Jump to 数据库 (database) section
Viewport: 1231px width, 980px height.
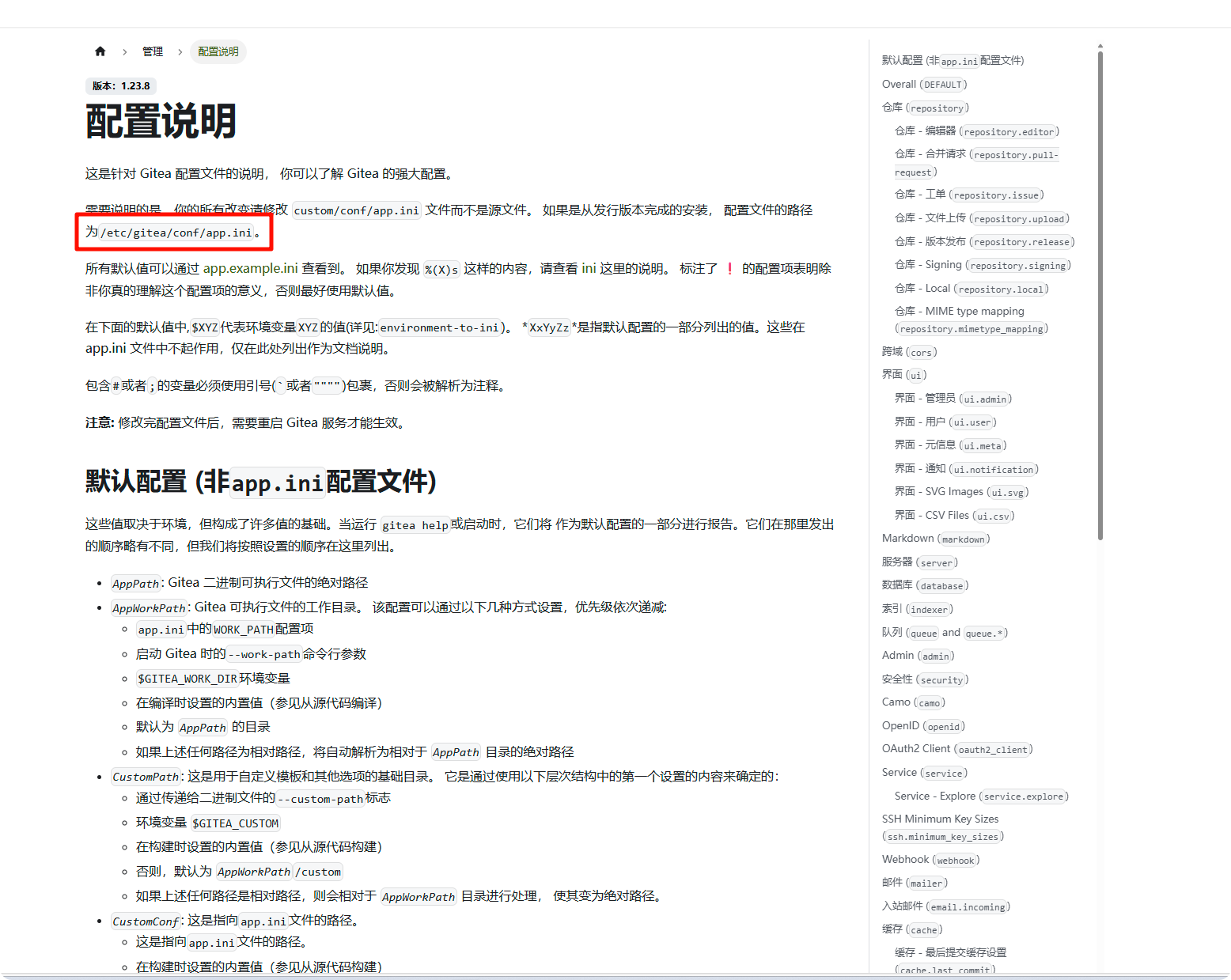[x=925, y=585]
